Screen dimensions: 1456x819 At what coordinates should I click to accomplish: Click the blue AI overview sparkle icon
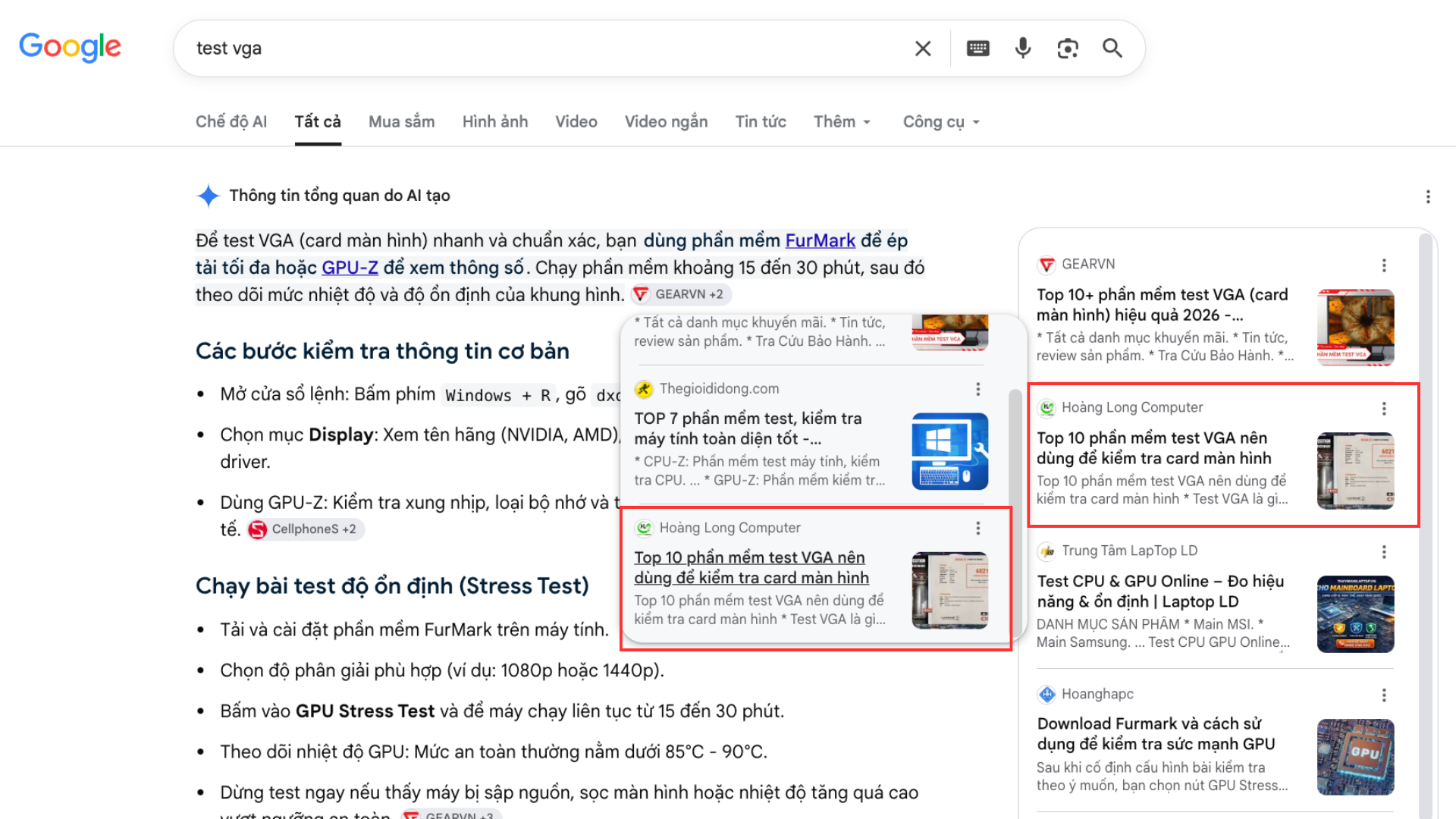(x=208, y=196)
